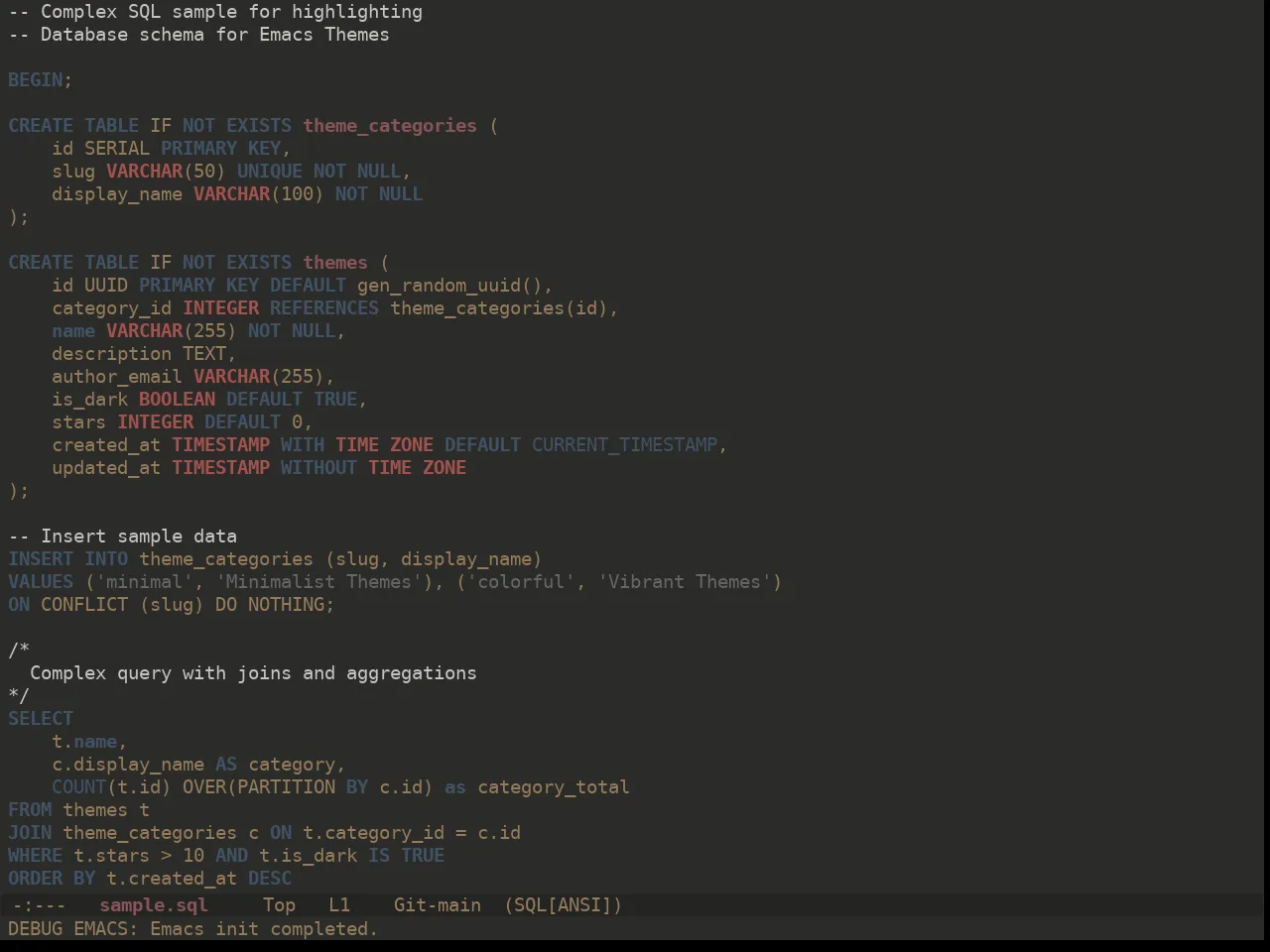
Task: Click the Git-main version control indicator
Action: (438, 905)
